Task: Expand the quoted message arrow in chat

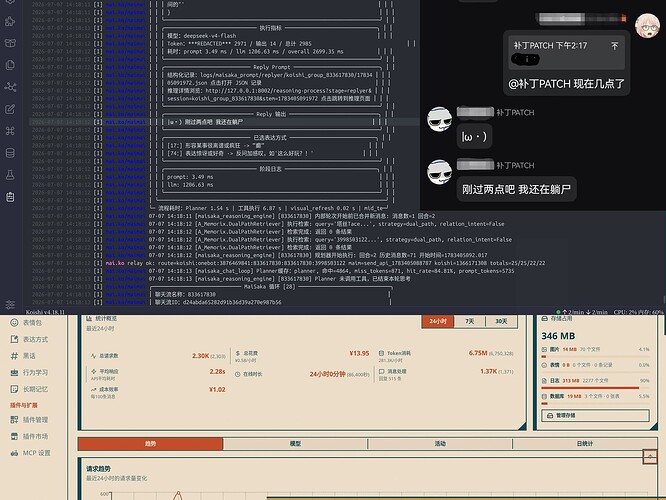Action: point(615,45)
